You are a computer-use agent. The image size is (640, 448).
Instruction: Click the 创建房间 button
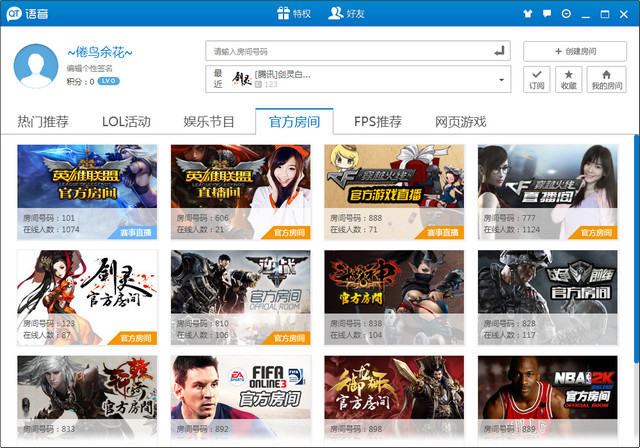coord(575,51)
